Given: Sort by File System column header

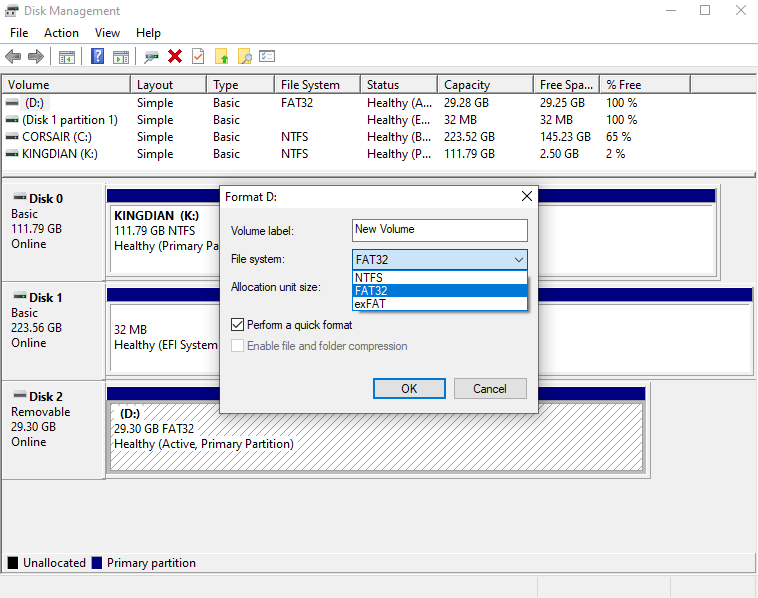Looking at the screenshot, I should click(x=317, y=85).
